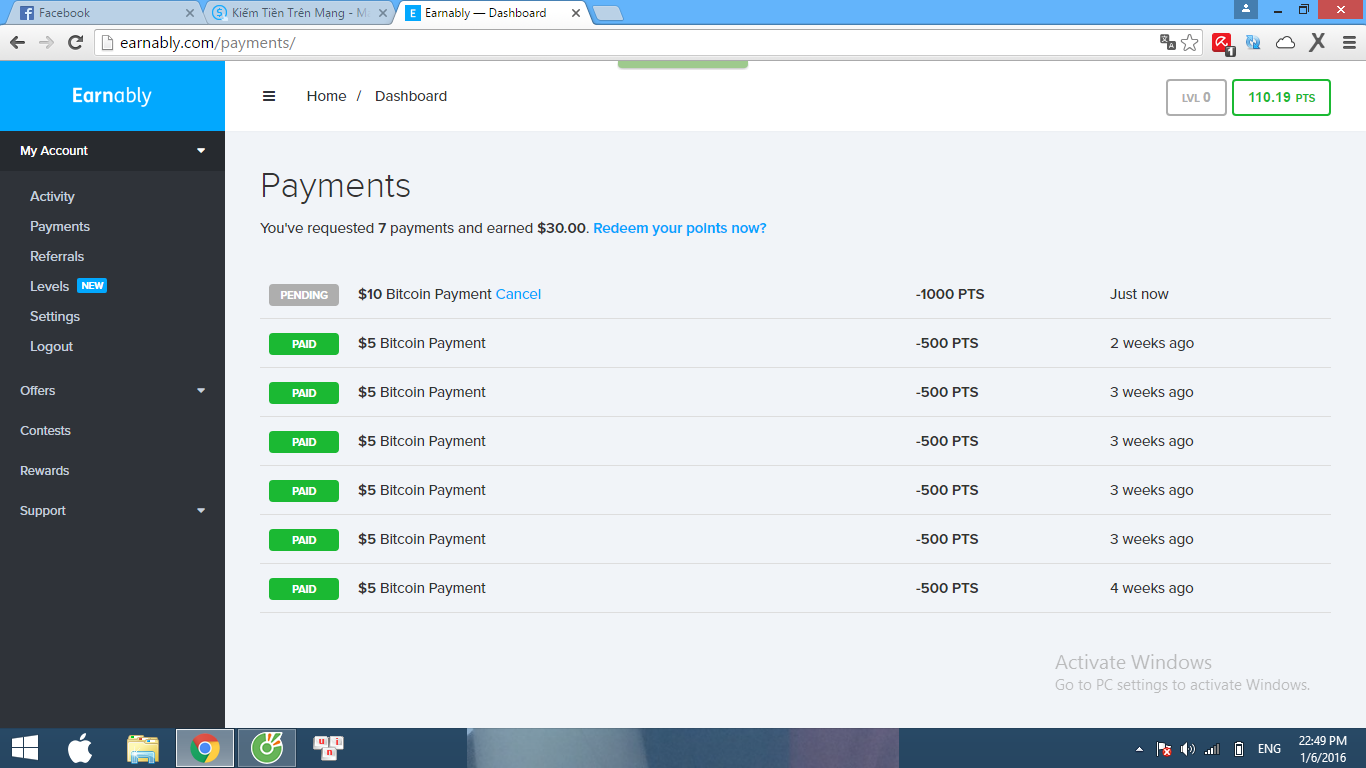Expand the Offers sidebar section
Screen dimensions: 1366x768
[x=112, y=390]
